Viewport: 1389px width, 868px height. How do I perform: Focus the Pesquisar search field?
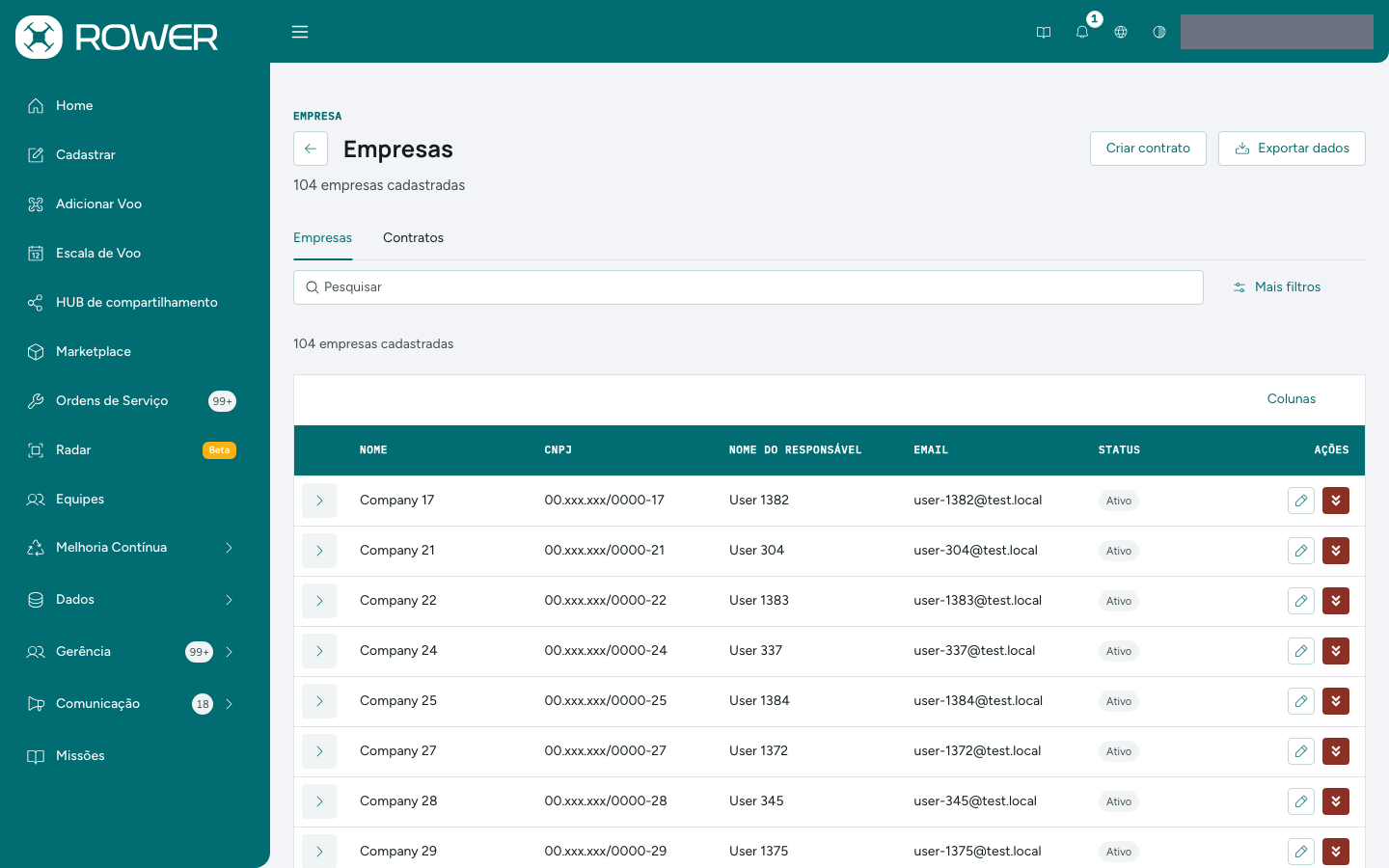(749, 287)
